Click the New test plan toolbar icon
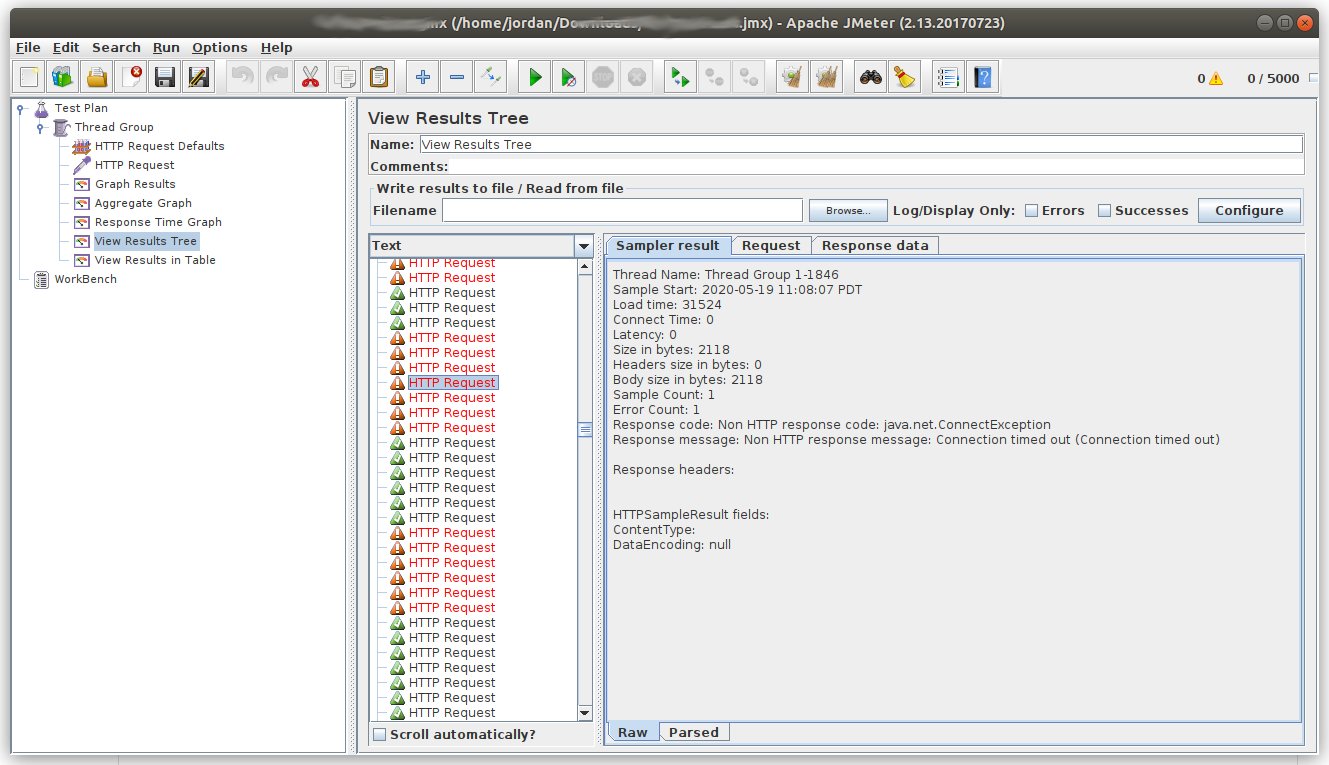 [29, 77]
